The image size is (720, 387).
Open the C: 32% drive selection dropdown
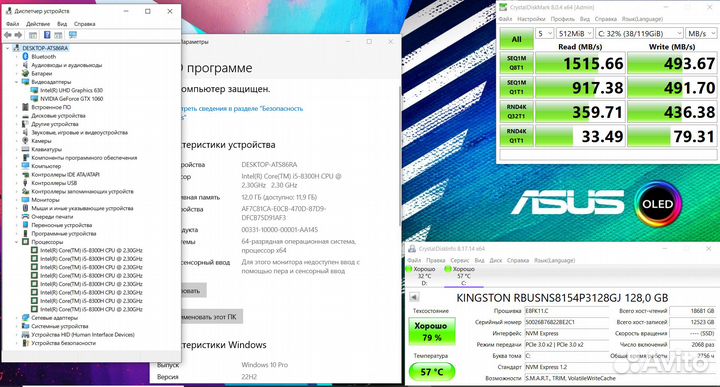pyautogui.click(x=639, y=34)
